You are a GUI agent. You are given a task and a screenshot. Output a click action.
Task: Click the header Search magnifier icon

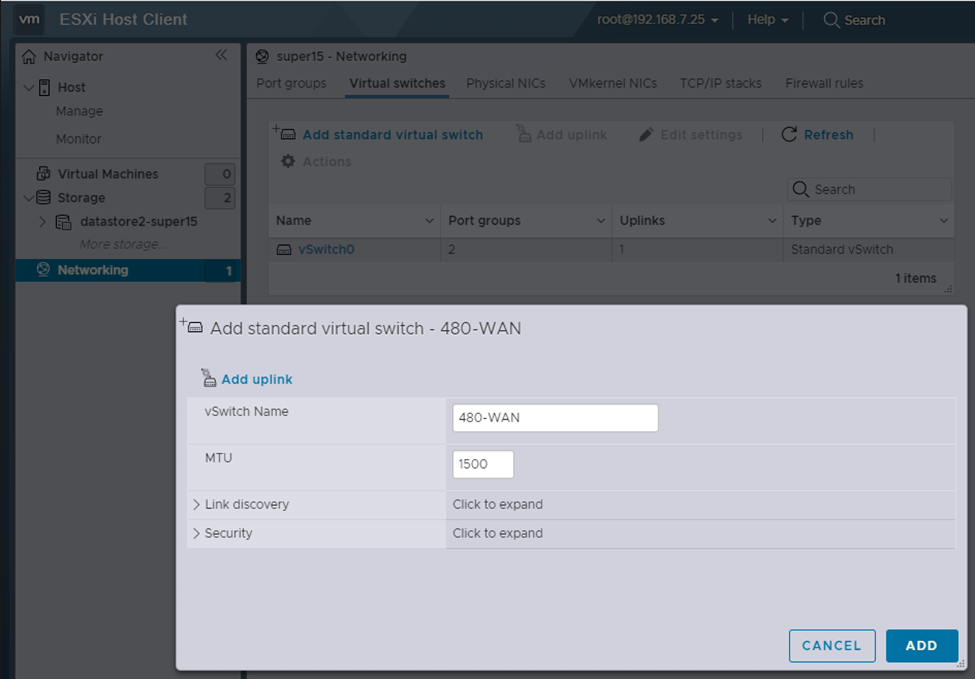point(831,20)
